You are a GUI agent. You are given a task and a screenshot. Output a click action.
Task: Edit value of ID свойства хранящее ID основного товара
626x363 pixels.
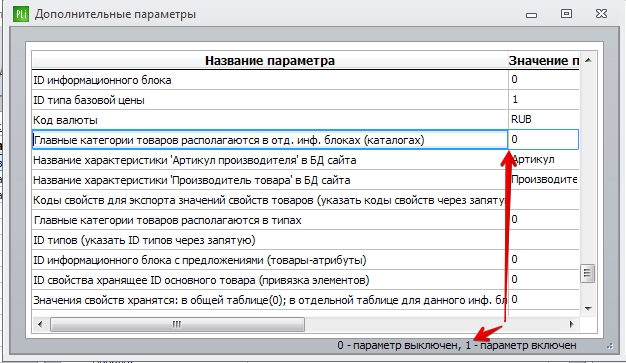click(x=543, y=280)
